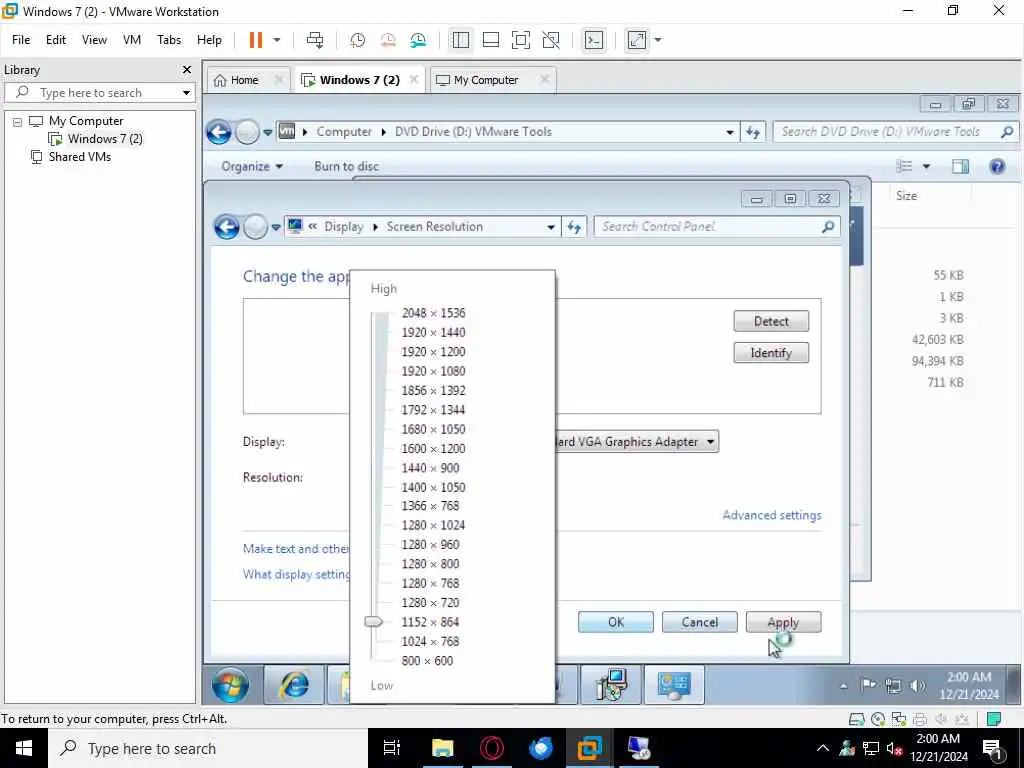Toggle the thumbnail bar view icon

(490, 40)
